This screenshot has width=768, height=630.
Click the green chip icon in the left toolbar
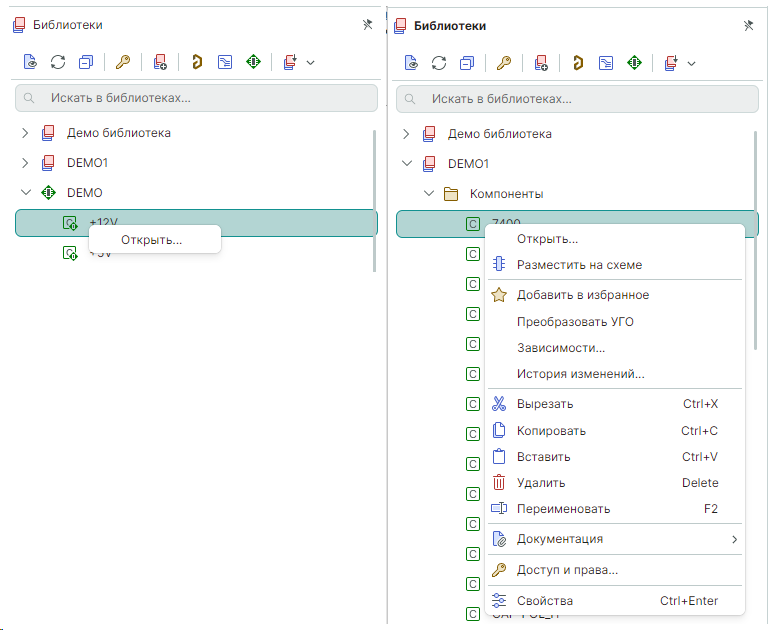[253, 62]
